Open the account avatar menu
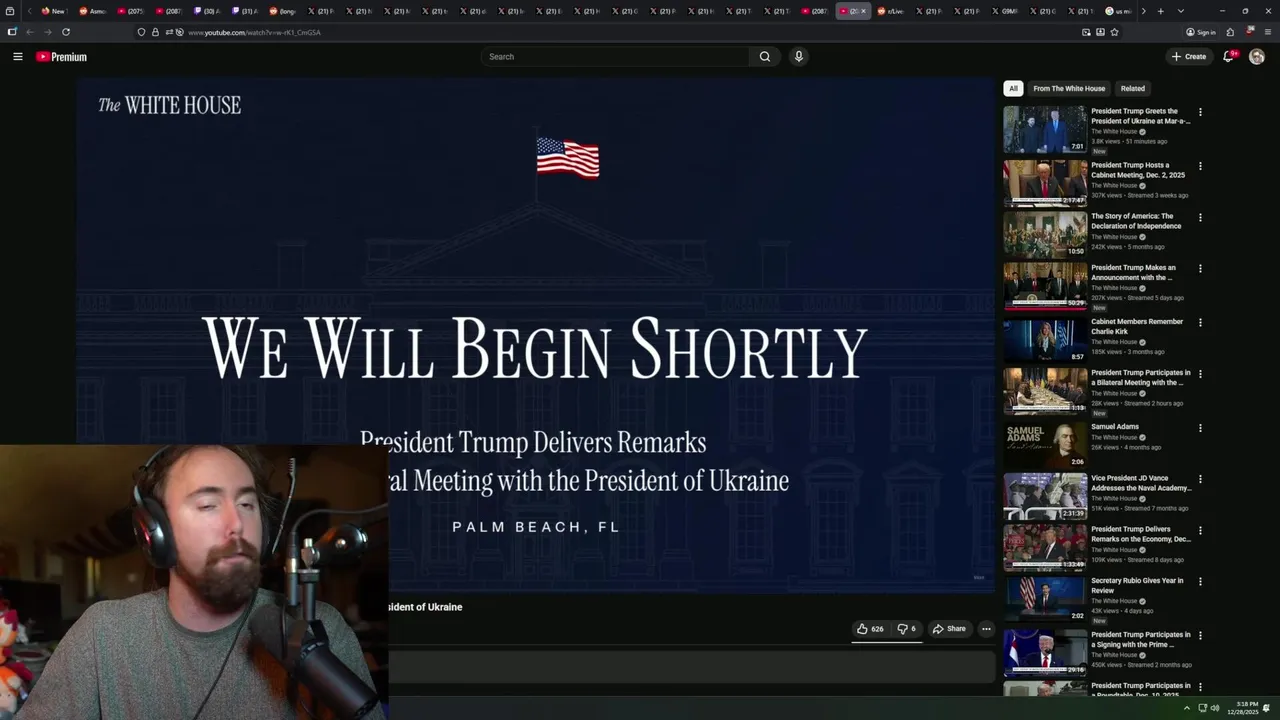Screen dimensions: 1280x720 click(x=1257, y=57)
